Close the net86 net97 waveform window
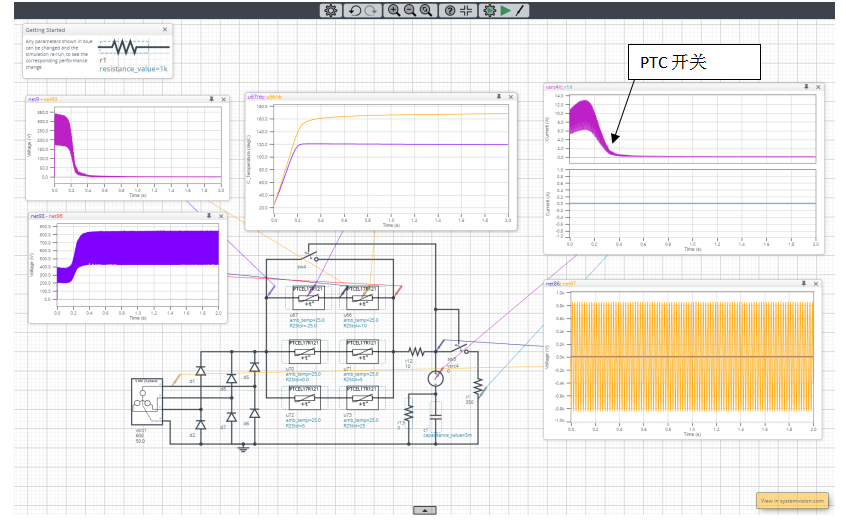Image resolution: width=846 pixels, height=528 pixels. pos(816,284)
